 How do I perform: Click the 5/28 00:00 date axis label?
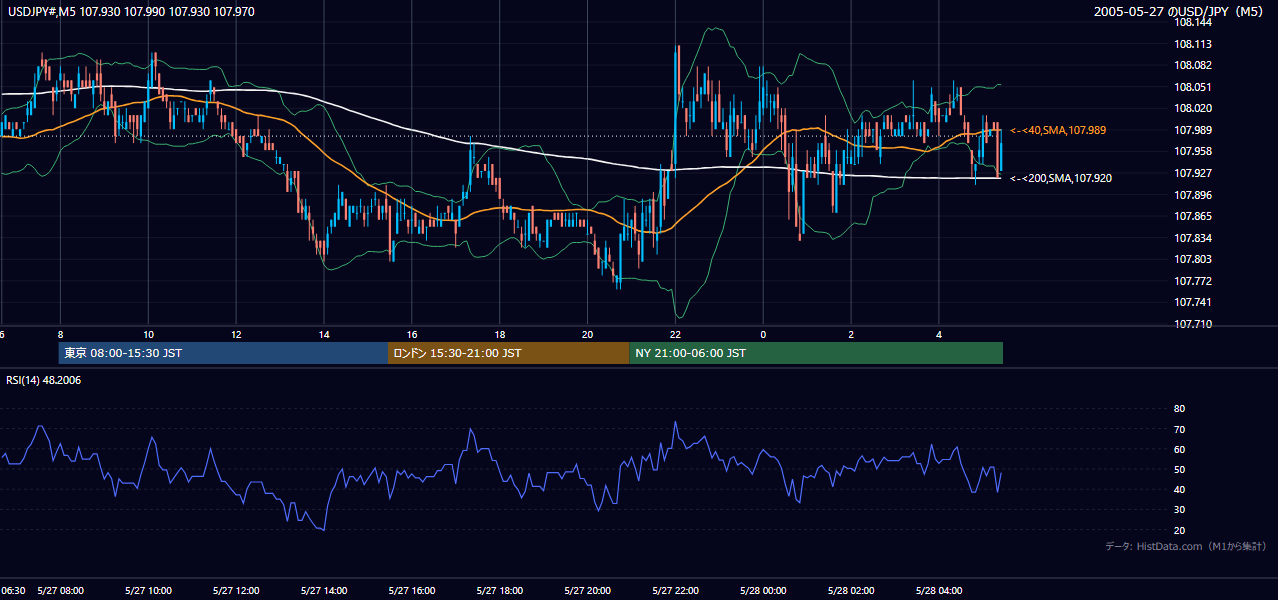coord(763,591)
